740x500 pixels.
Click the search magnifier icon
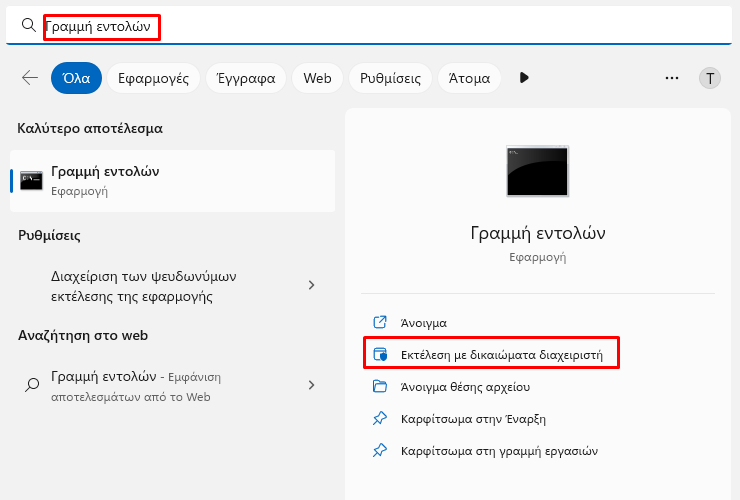[29, 25]
